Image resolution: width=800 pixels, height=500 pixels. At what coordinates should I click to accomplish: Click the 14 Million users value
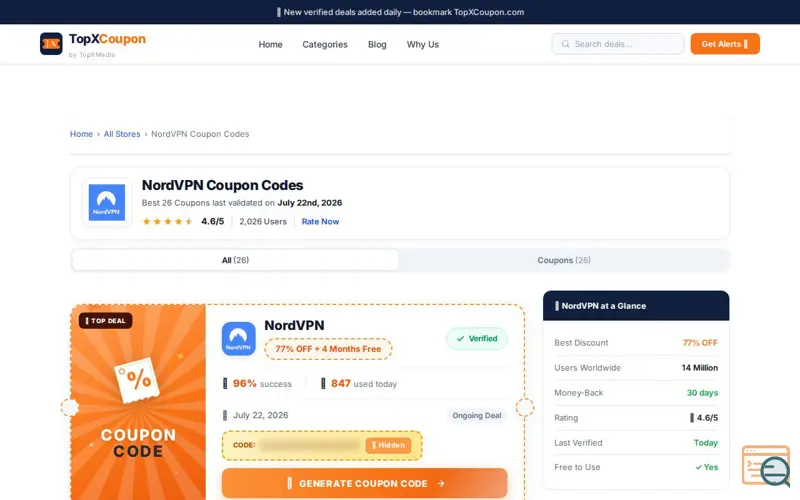point(699,368)
